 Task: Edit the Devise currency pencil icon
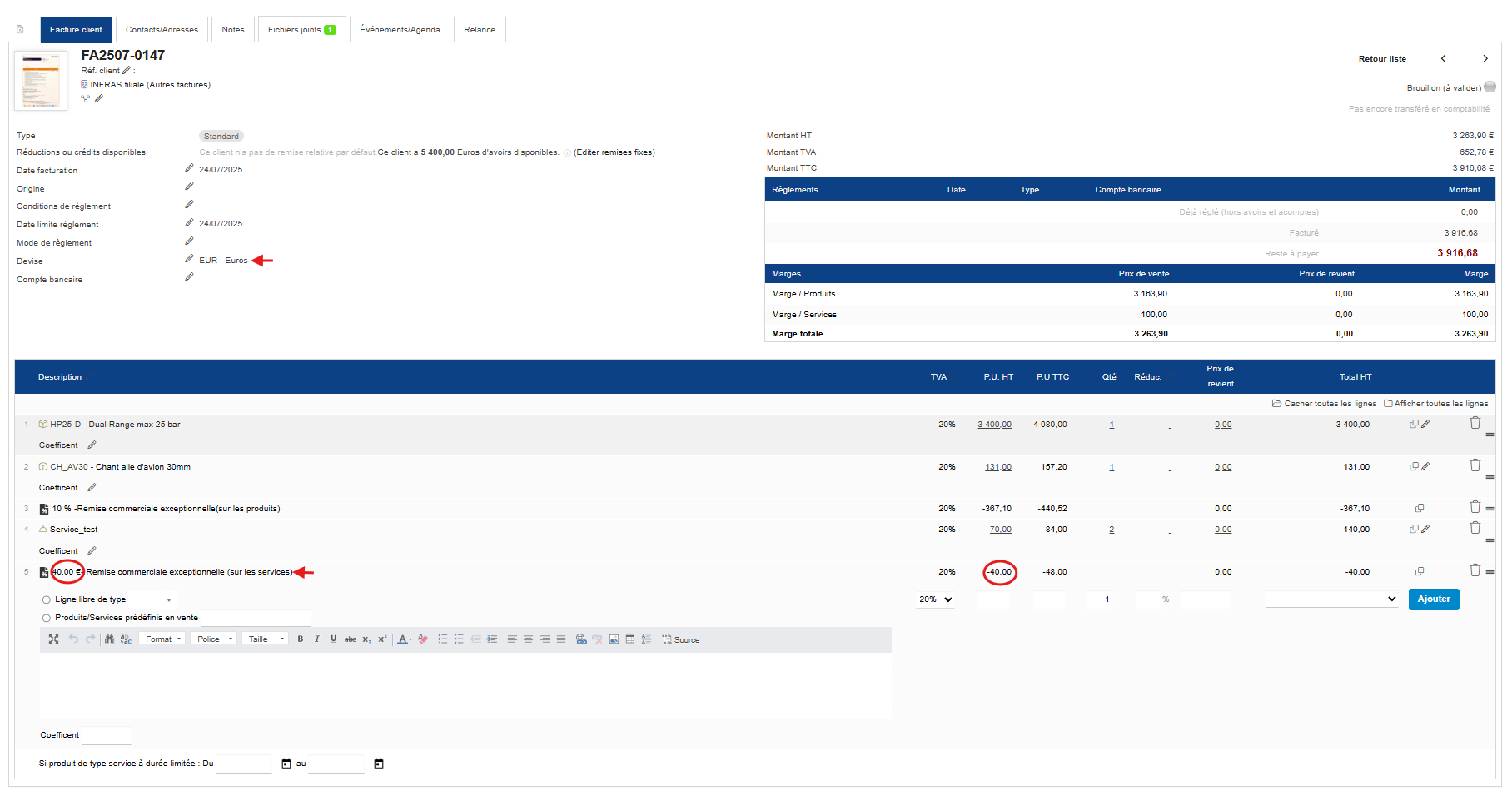tap(189, 260)
